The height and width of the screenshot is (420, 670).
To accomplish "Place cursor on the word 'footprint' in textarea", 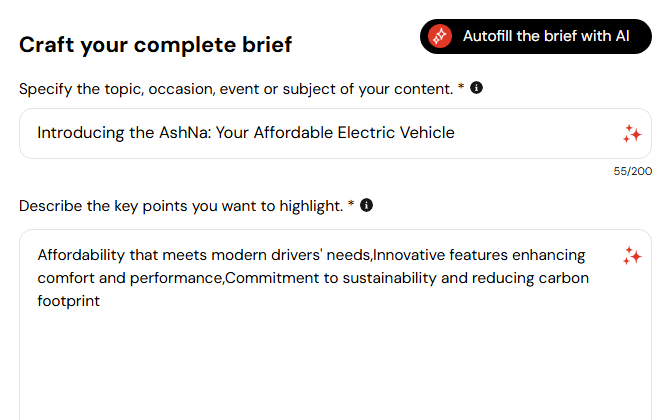I will point(69,299).
